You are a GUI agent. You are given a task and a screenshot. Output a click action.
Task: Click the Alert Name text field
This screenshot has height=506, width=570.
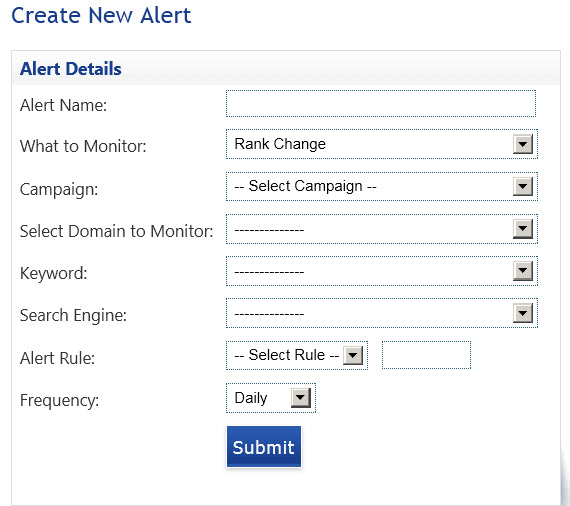[381, 104]
